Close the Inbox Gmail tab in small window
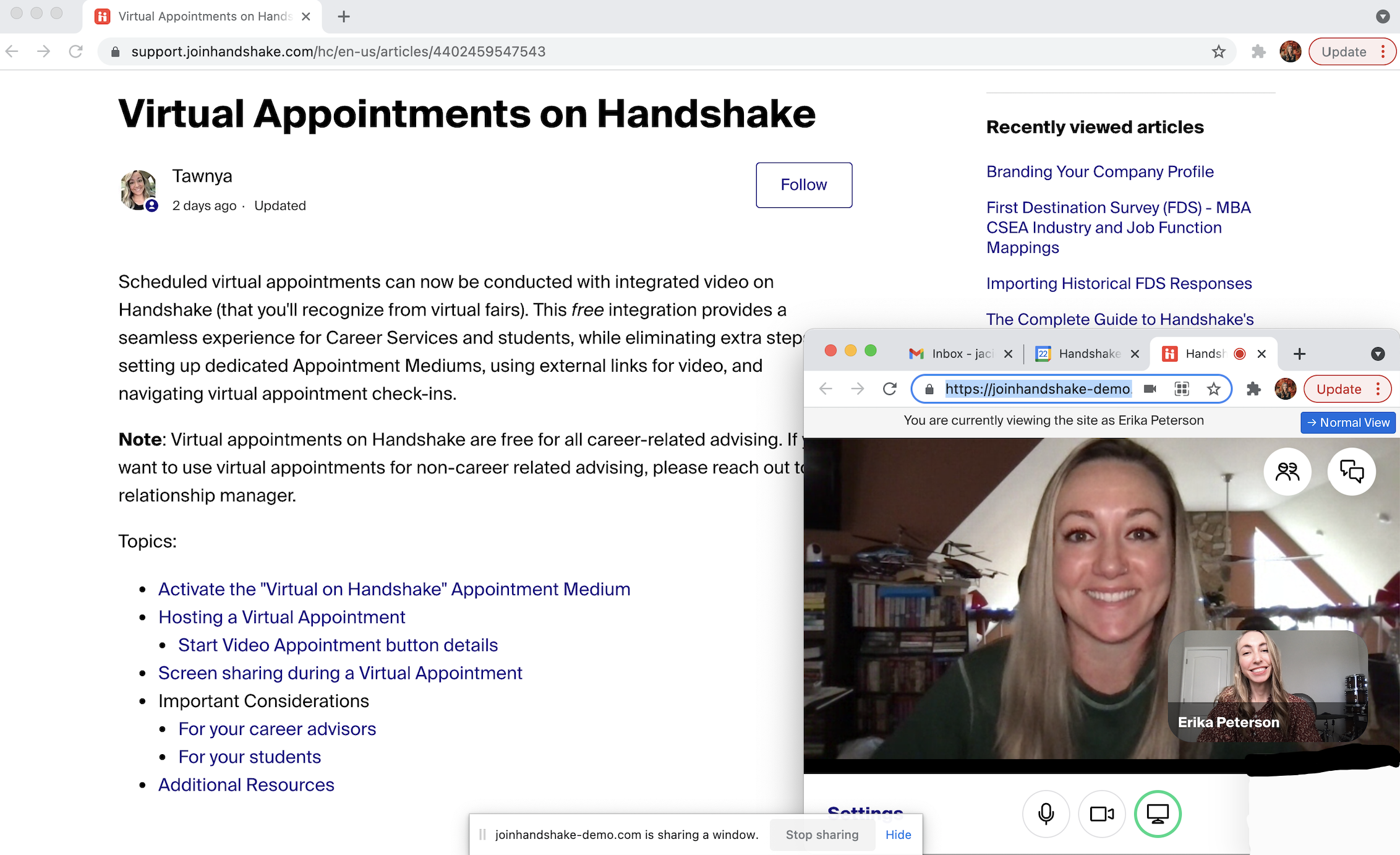The height and width of the screenshot is (855, 1400). [x=1008, y=353]
